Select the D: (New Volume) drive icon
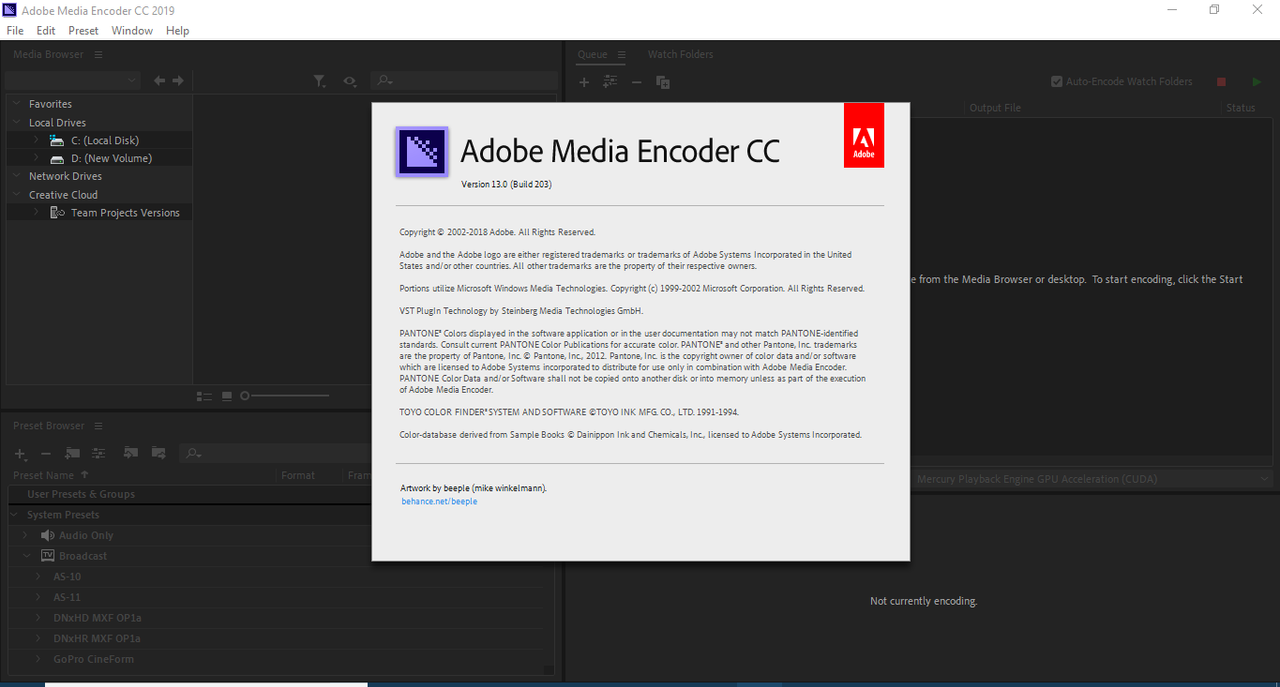The height and width of the screenshot is (687, 1280). [57, 158]
